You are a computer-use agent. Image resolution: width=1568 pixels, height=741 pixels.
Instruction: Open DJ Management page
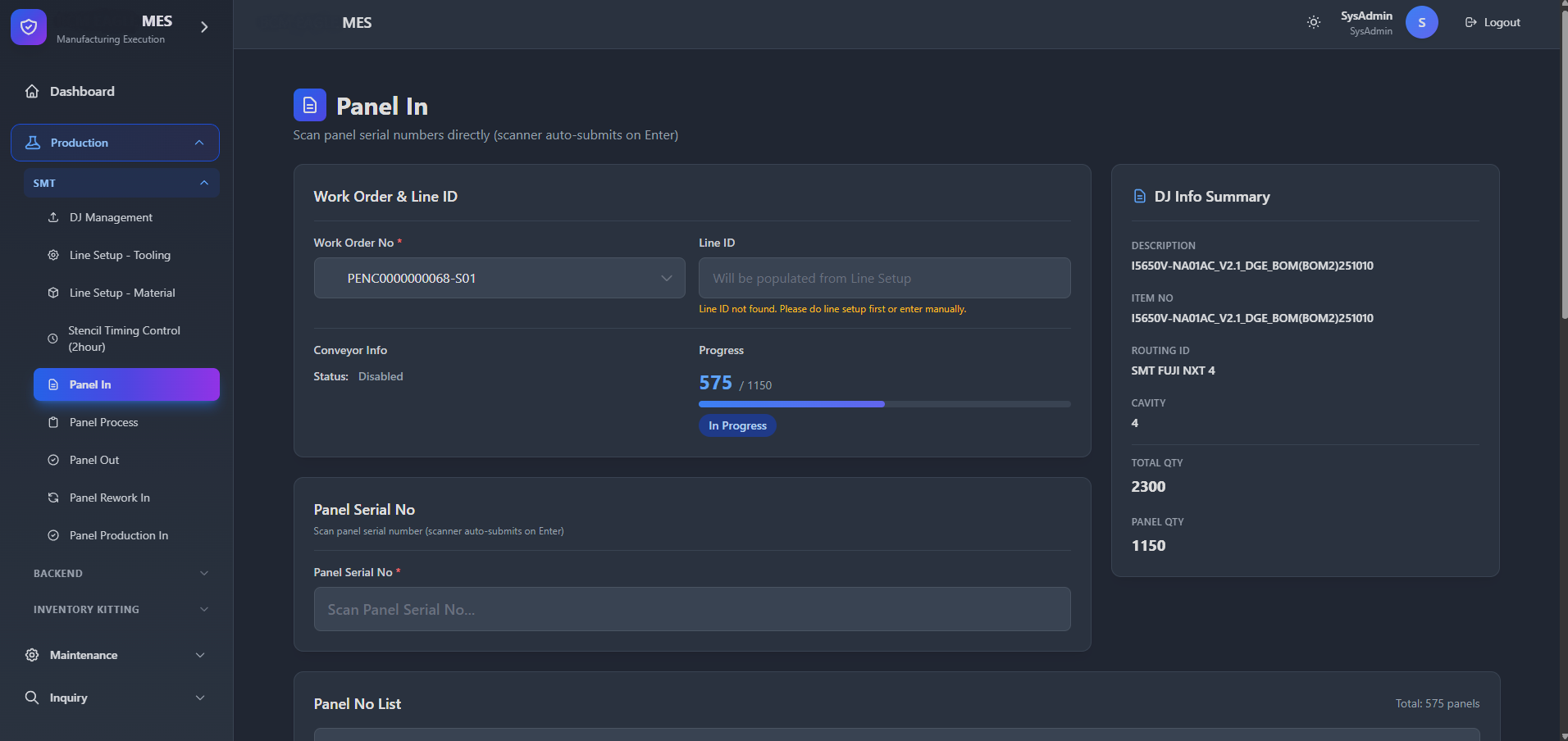click(x=126, y=217)
